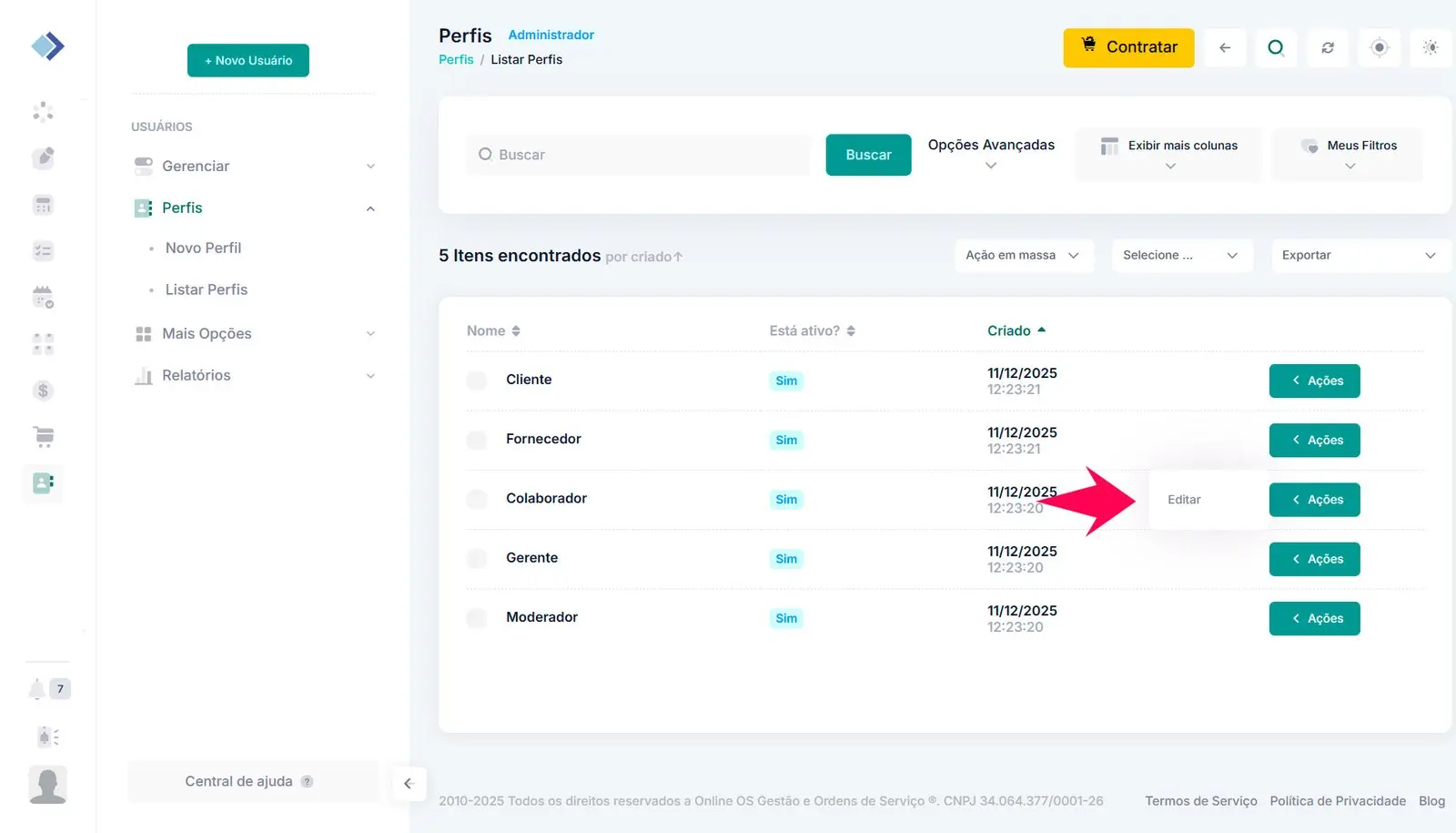
Task: Click the back arrow icon in header
Action: click(1225, 47)
